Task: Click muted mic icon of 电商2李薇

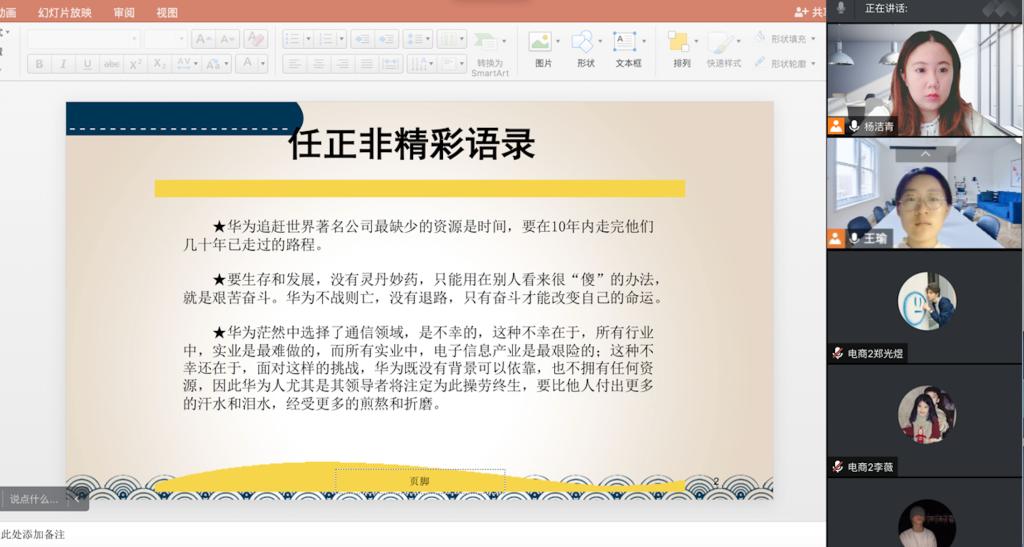Action: (x=837, y=466)
